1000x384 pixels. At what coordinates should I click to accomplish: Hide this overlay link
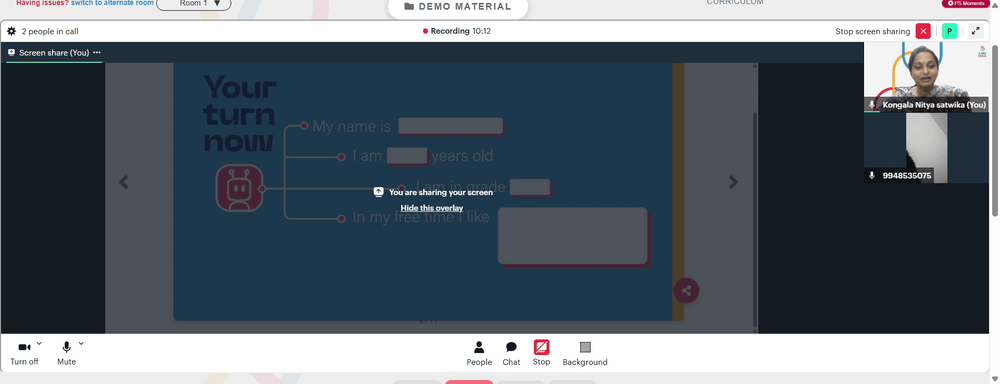(432, 208)
